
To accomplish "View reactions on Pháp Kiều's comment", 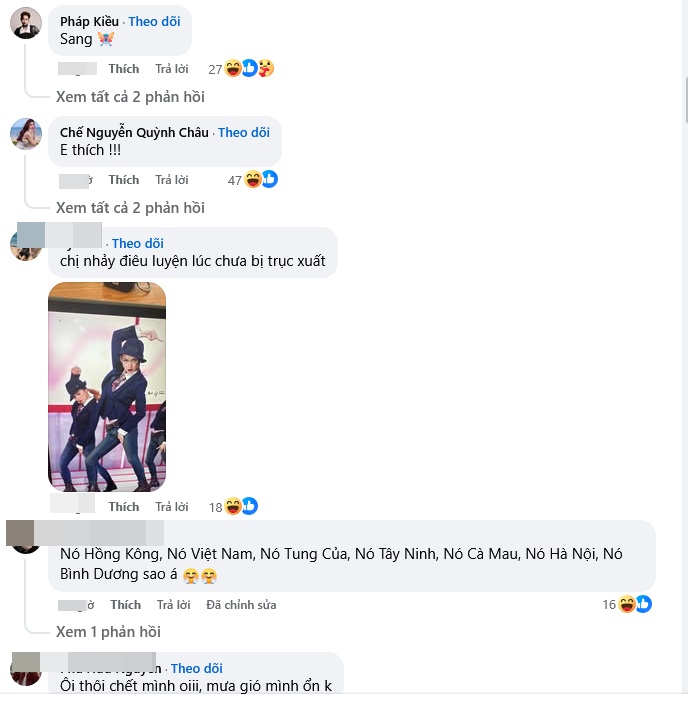I will tap(241, 69).
